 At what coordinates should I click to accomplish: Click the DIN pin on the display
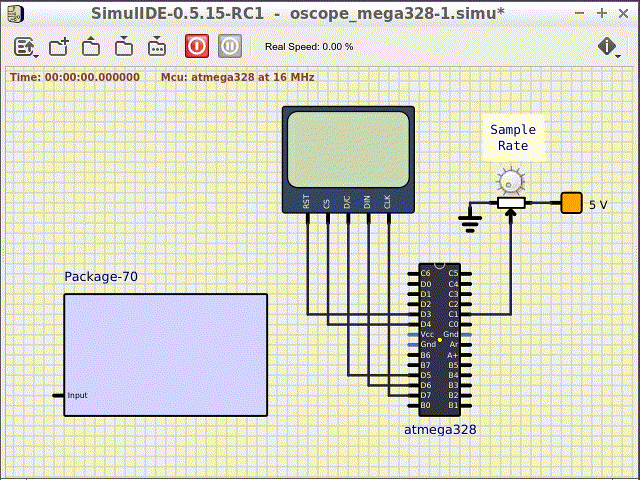(x=369, y=219)
